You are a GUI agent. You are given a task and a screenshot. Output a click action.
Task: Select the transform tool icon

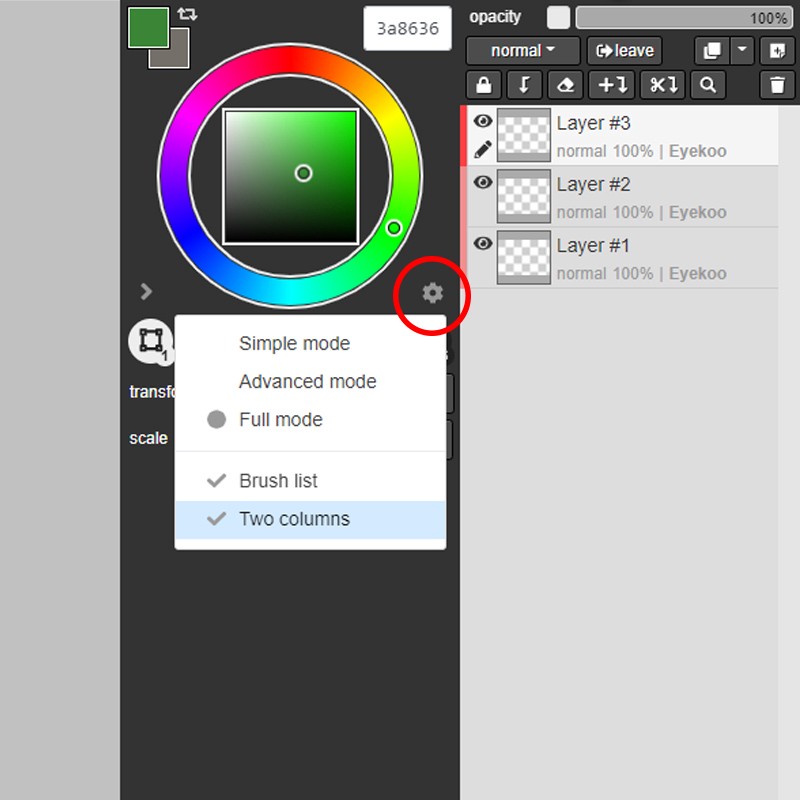(150, 341)
